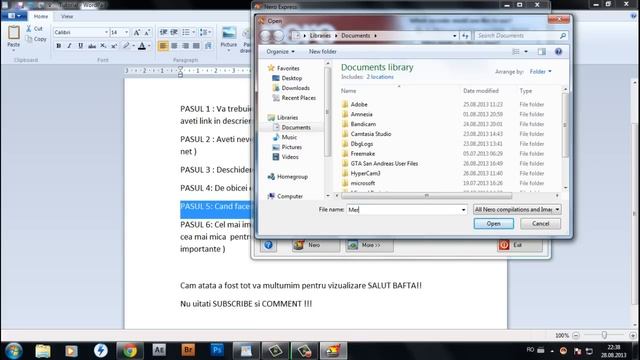Insert Picture from WordPad ribbon
Image resolution: width=640 pixels, height=360 pixels.
click(x=229, y=34)
